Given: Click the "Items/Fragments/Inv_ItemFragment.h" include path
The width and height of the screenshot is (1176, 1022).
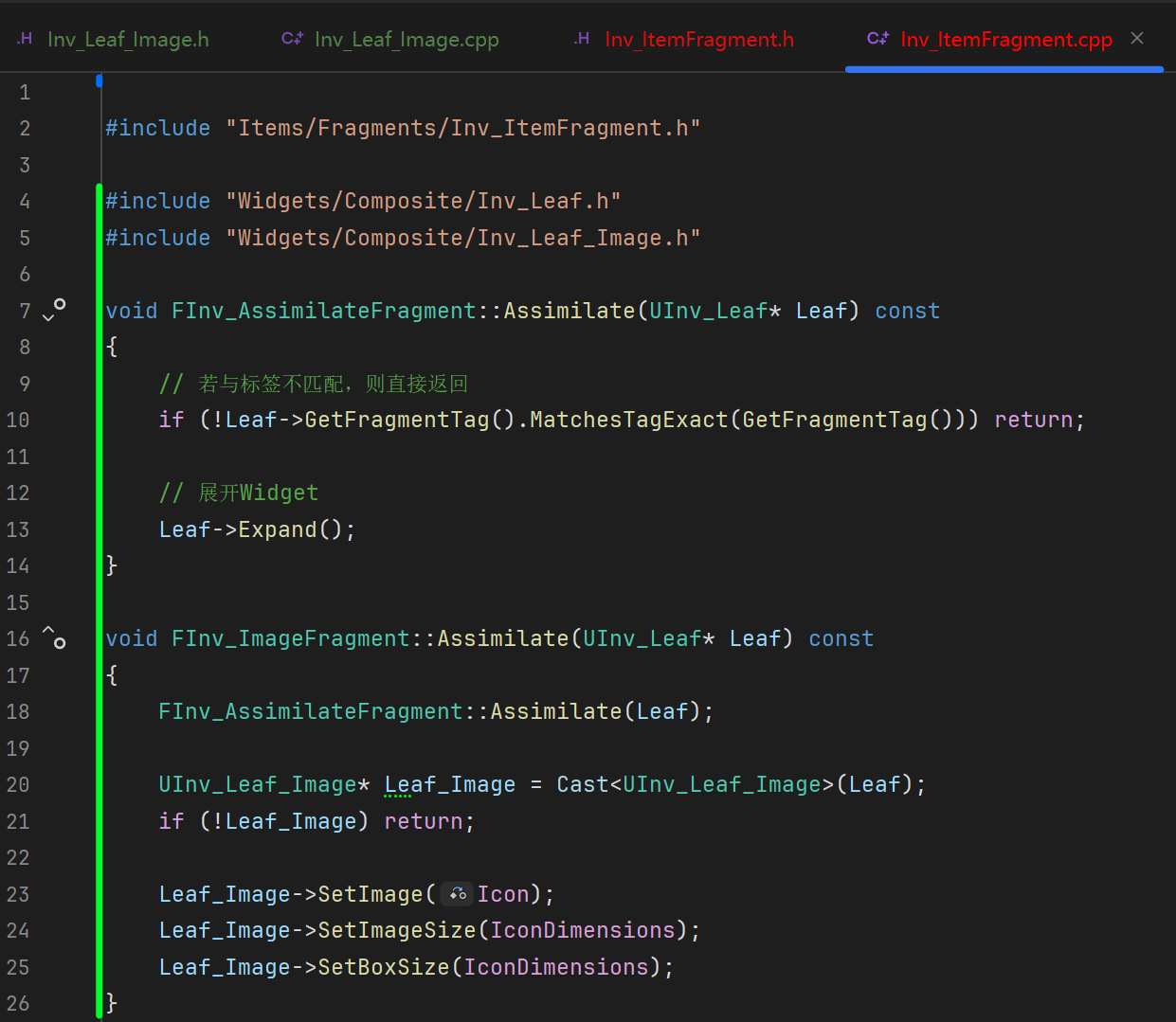Looking at the screenshot, I should coord(462,128).
